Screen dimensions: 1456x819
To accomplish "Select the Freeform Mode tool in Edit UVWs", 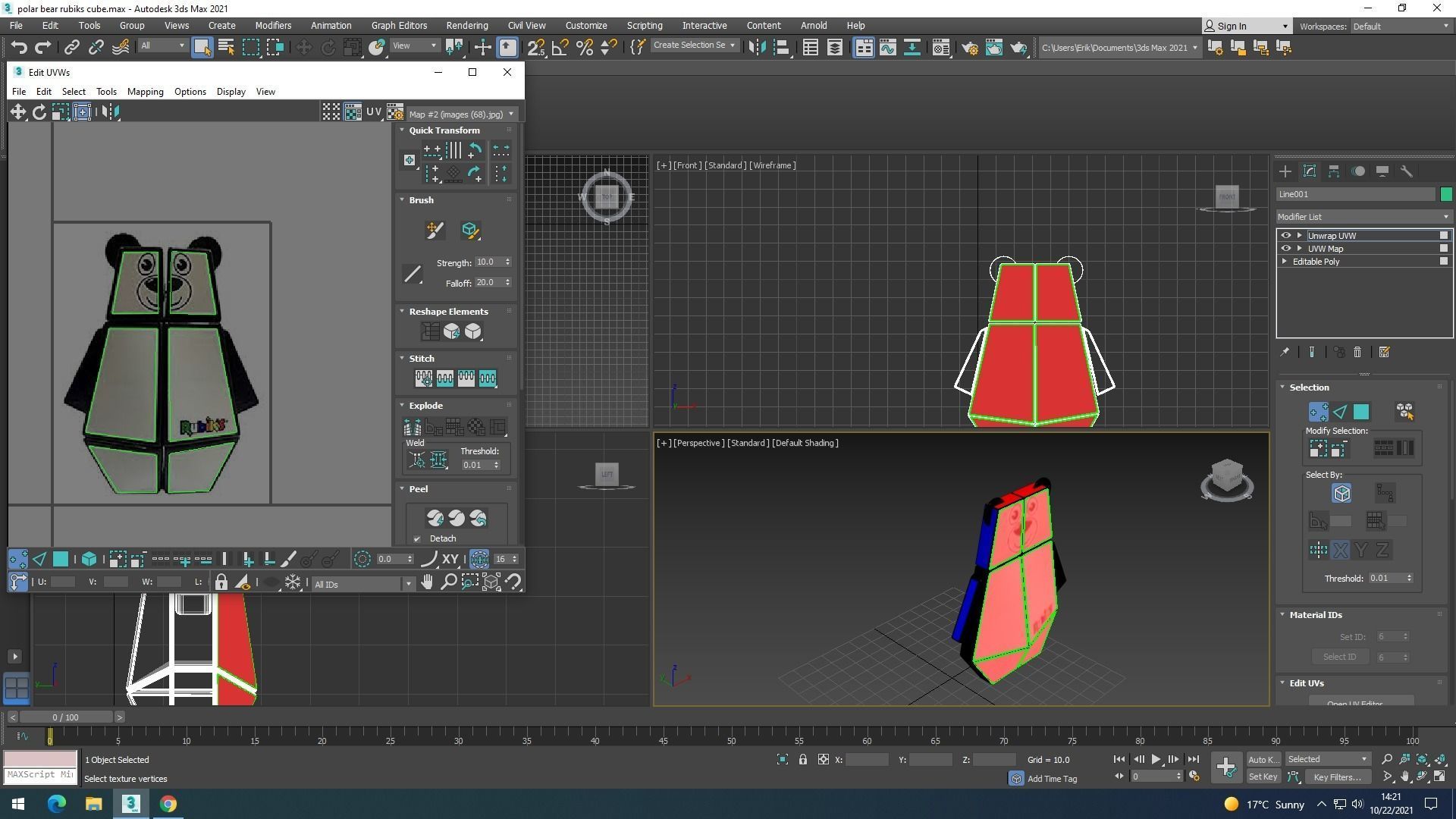I will pyautogui.click(x=82, y=112).
